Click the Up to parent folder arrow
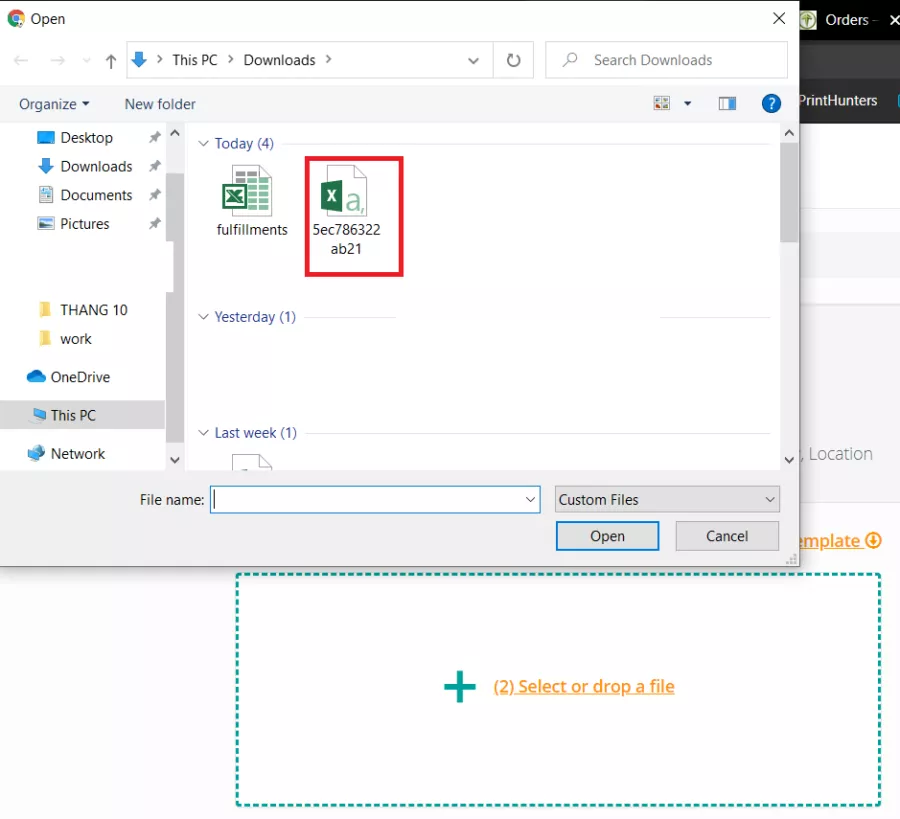The image size is (900, 819). [x=111, y=60]
